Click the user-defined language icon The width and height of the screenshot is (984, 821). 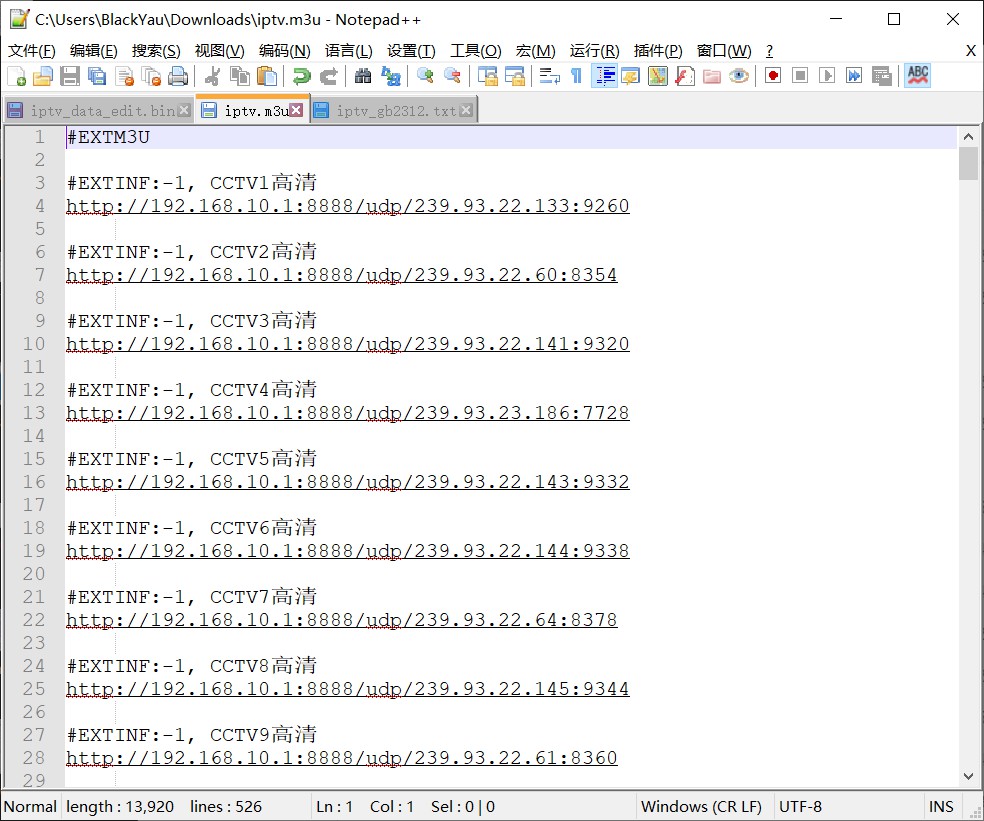(x=631, y=76)
